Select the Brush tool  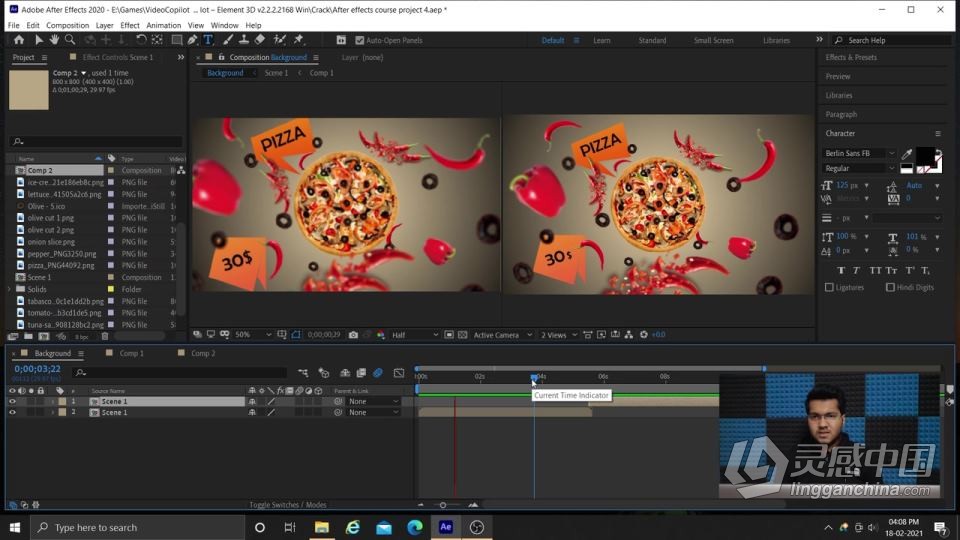tap(228, 40)
